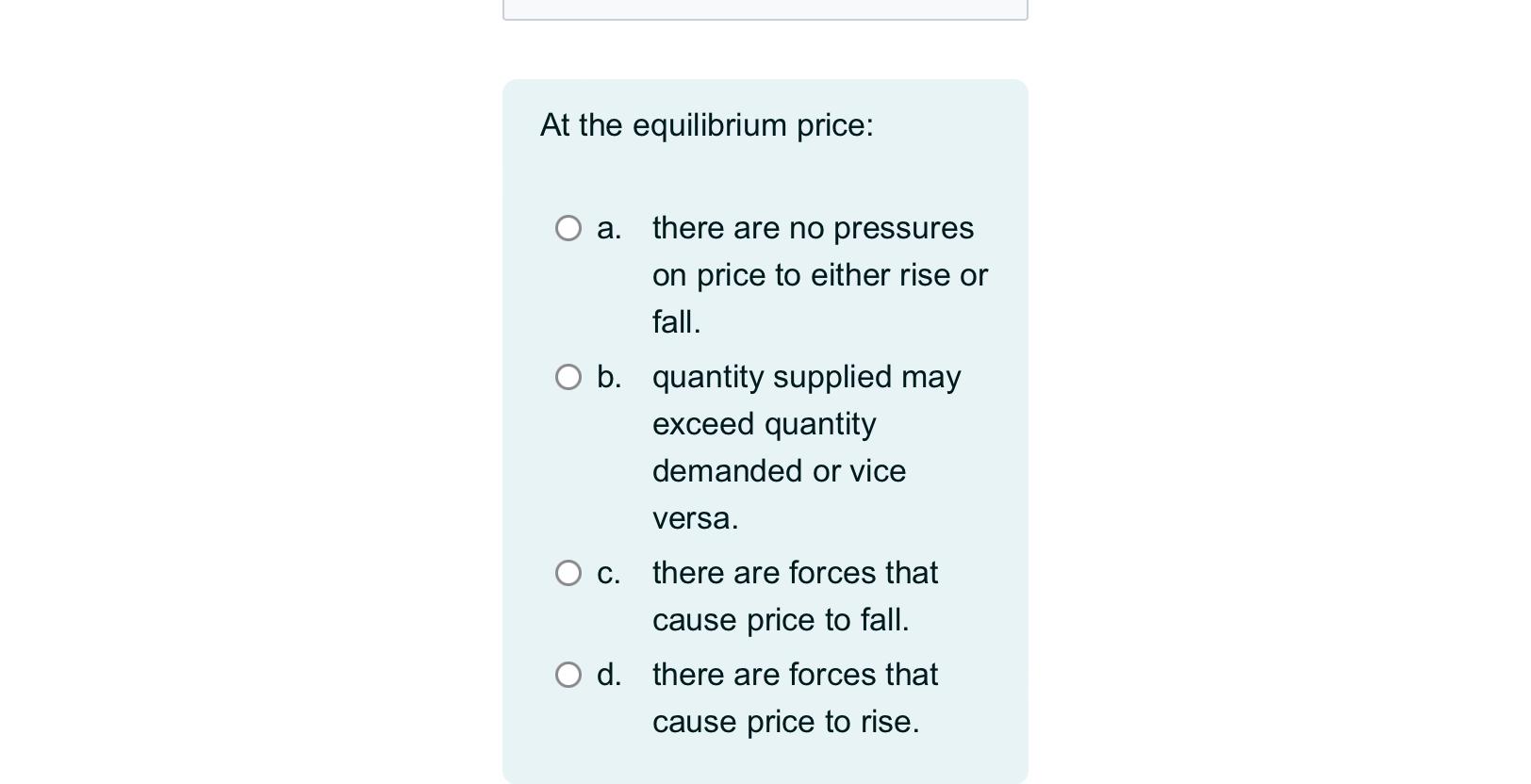This screenshot has height=784, width=1531.
Task: Click the line 'demanded or vice'
Action: coord(779,471)
